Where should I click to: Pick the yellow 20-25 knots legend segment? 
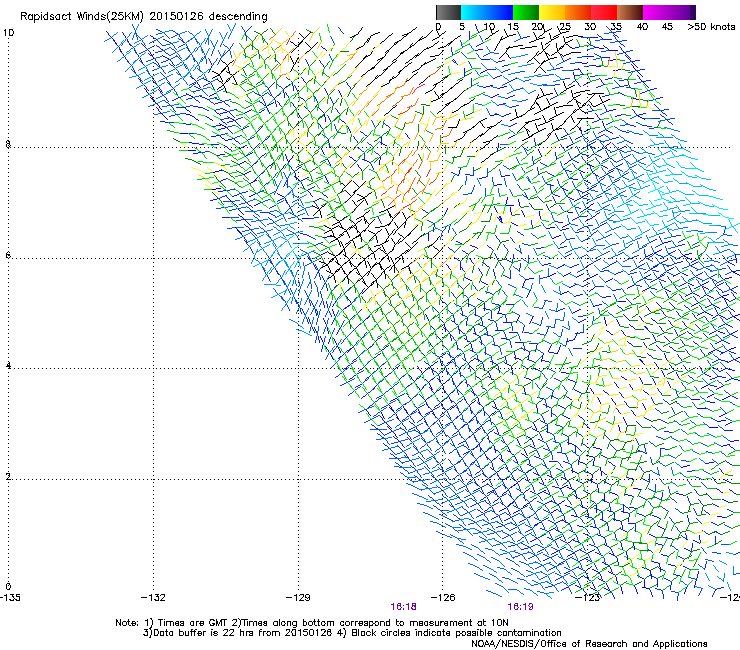pos(552,12)
